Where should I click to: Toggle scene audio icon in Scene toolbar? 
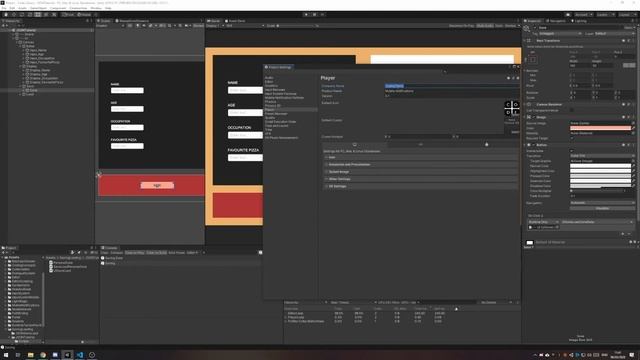click(x=144, y=26)
